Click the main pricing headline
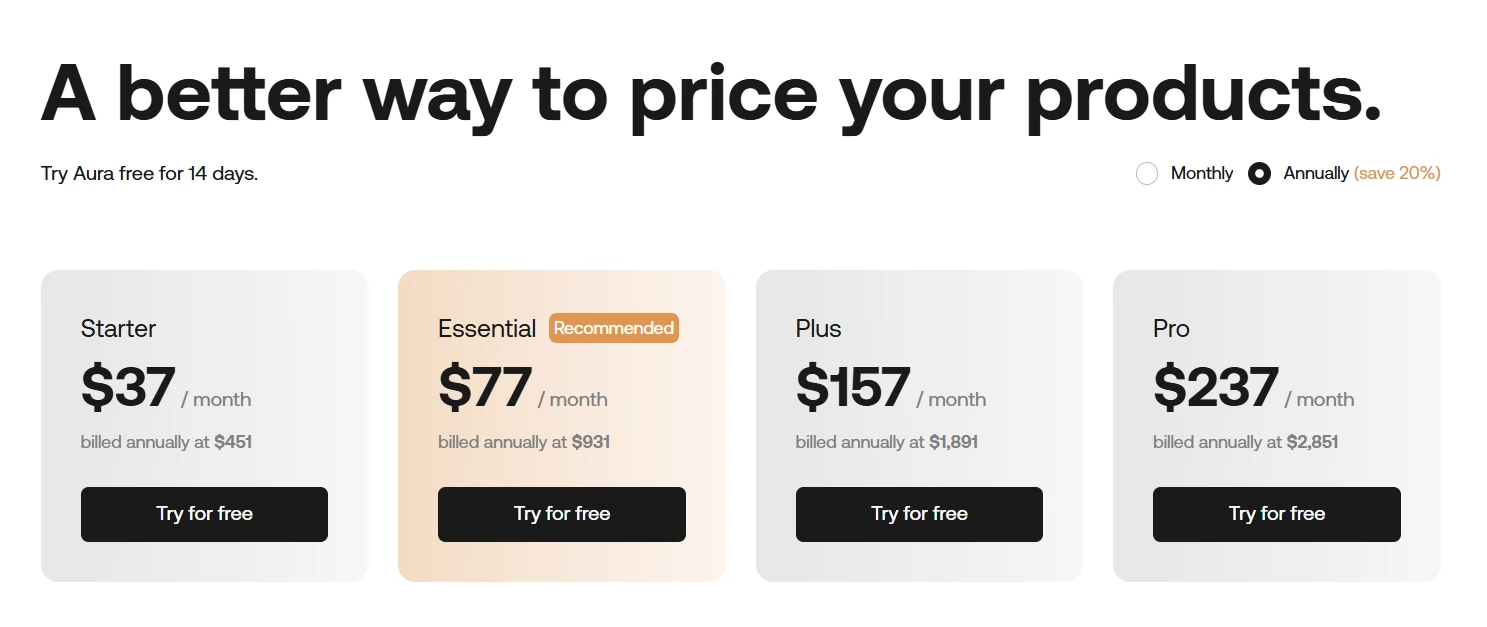This screenshot has width=1487, height=627. [712, 92]
